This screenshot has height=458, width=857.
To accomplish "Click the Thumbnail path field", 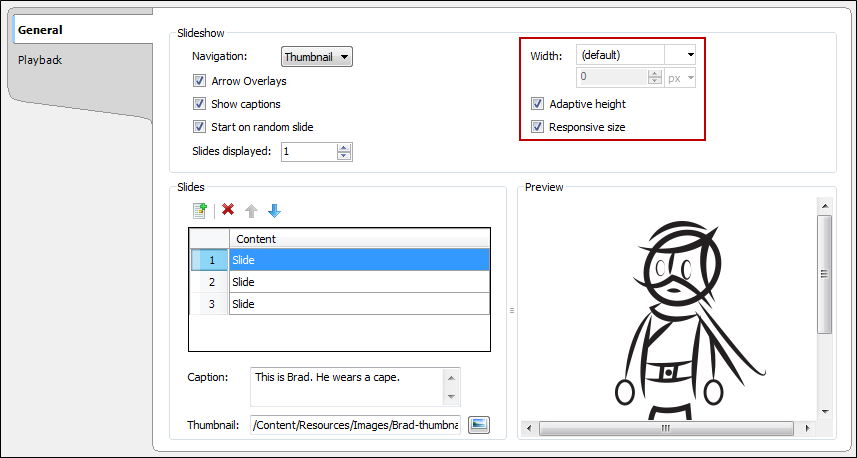I will pos(356,425).
